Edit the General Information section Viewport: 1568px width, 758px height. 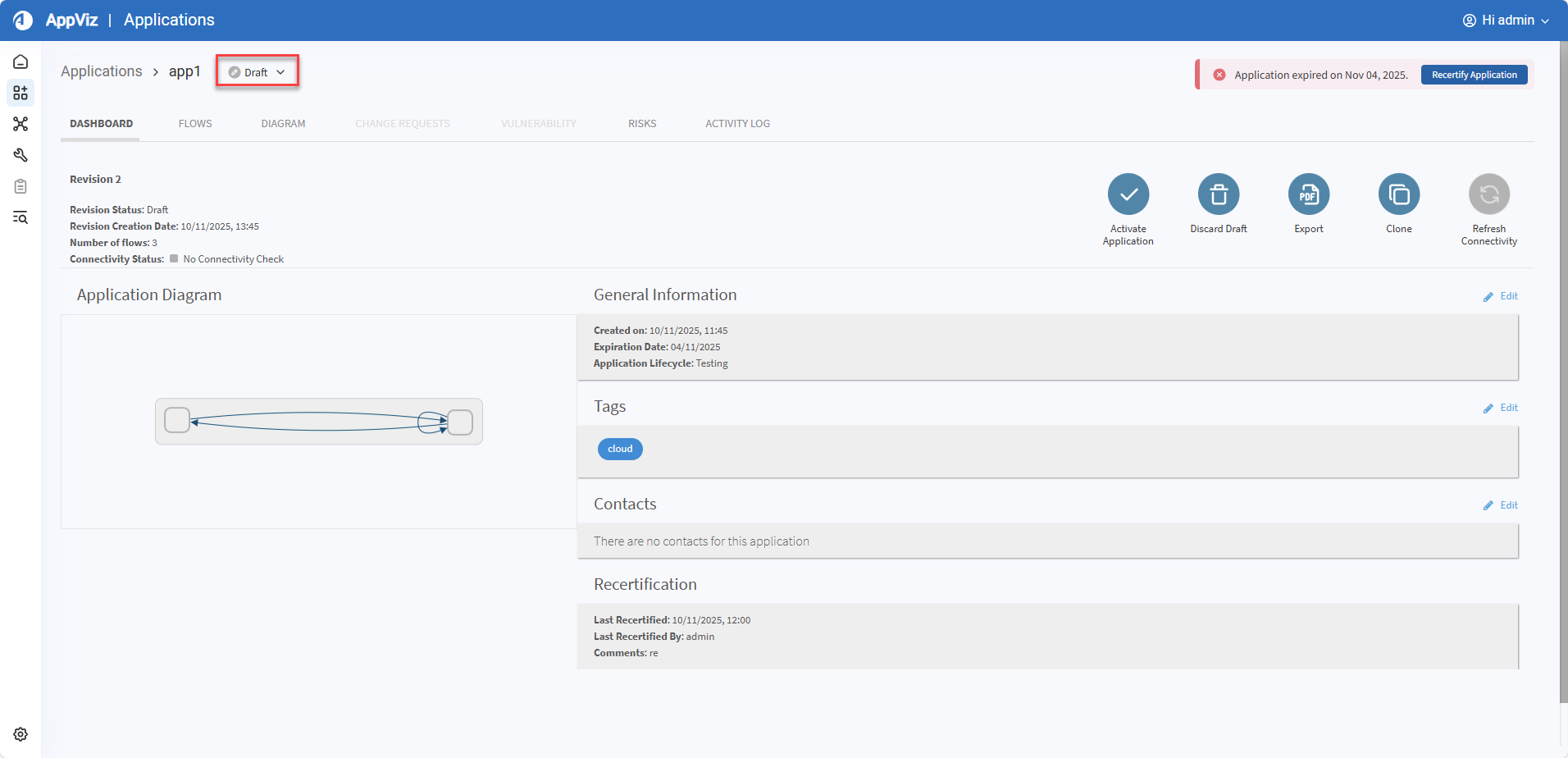(x=1501, y=296)
